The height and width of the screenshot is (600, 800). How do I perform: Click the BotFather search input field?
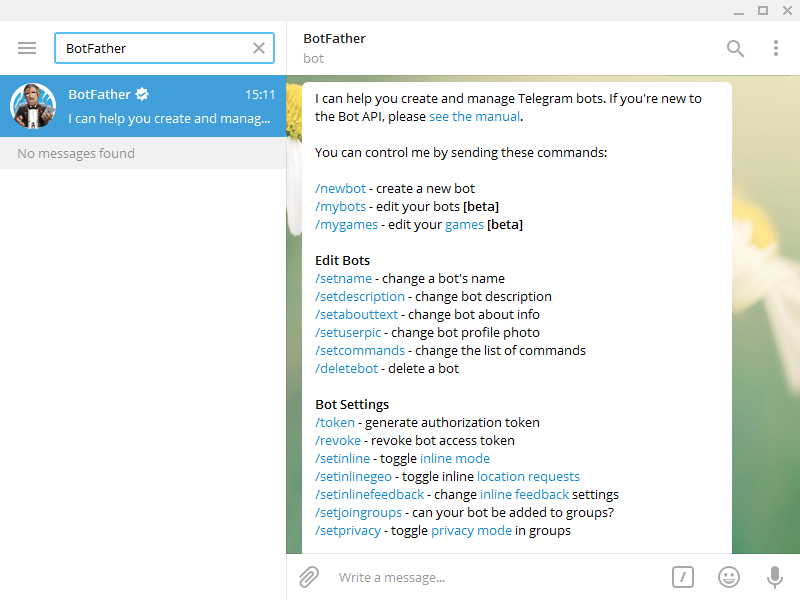point(164,48)
